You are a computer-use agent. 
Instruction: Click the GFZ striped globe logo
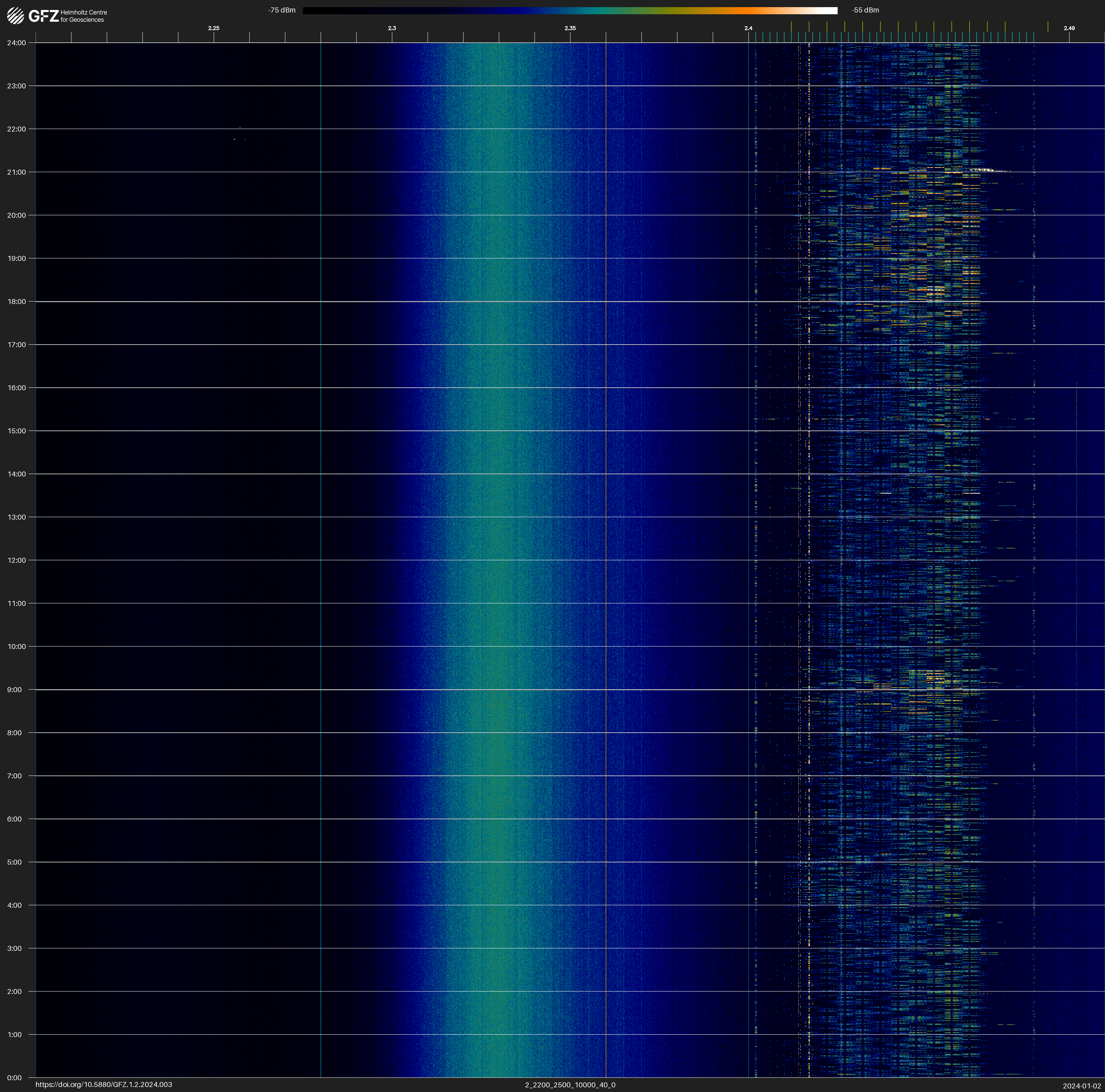15,15
